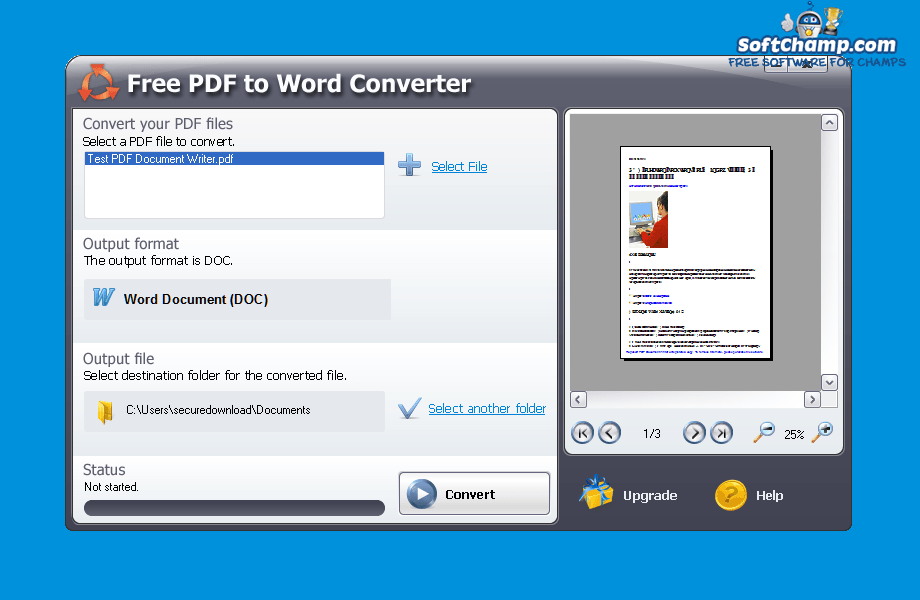The height and width of the screenshot is (600, 920).
Task: Open the Upgrade gift box icon
Action: point(596,492)
